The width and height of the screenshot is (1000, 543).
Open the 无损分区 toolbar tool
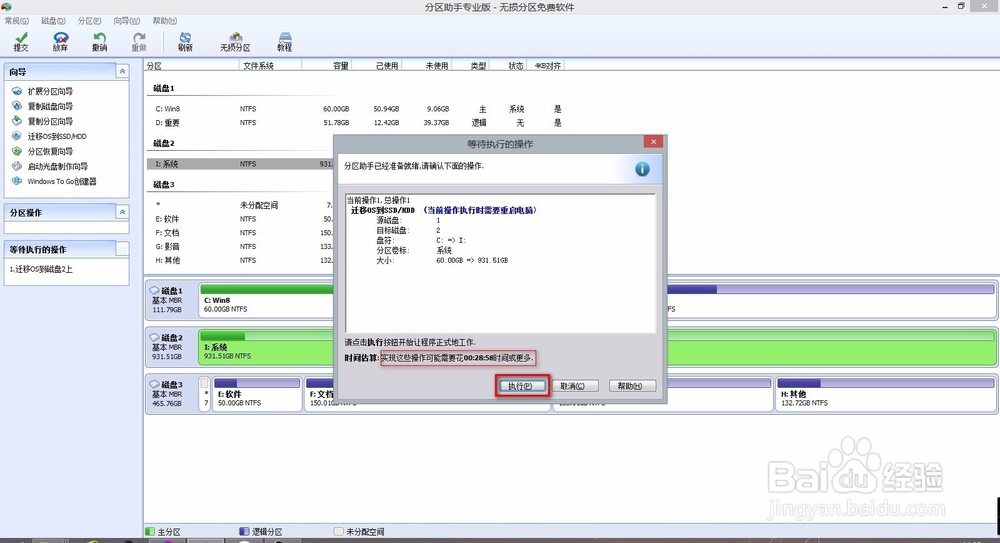pos(235,42)
